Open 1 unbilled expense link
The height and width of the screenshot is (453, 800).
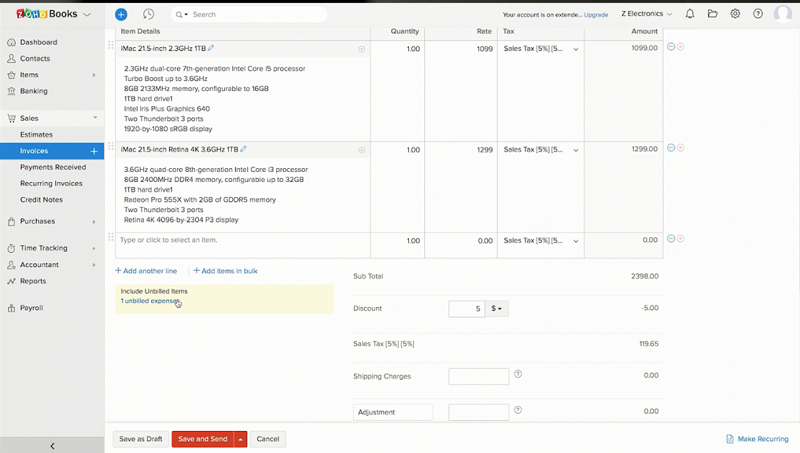[149, 301]
